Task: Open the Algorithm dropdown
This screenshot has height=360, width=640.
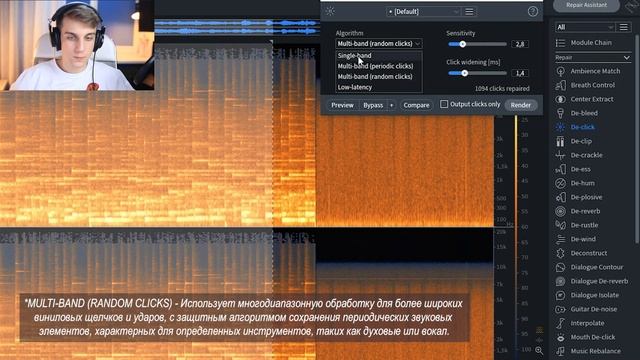Action: click(x=379, y=44)
